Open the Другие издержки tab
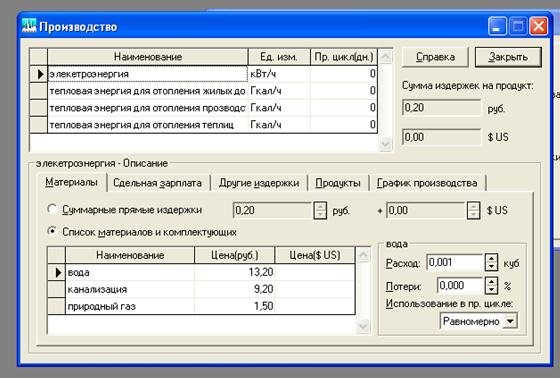This screenshot has width=560, height=378. (x=259, y=183)
